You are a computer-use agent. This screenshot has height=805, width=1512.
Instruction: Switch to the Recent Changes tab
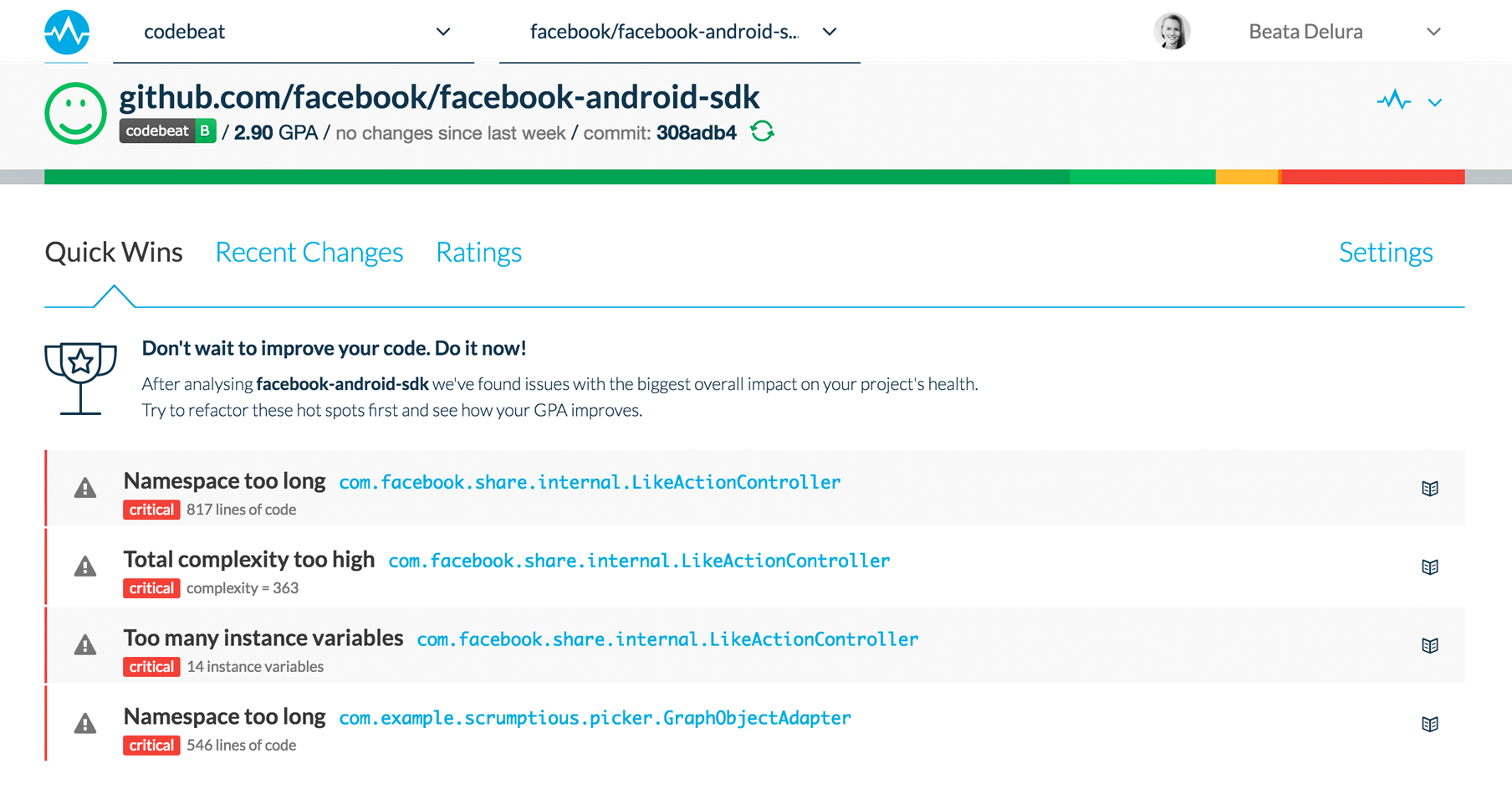tap(309, 252)
